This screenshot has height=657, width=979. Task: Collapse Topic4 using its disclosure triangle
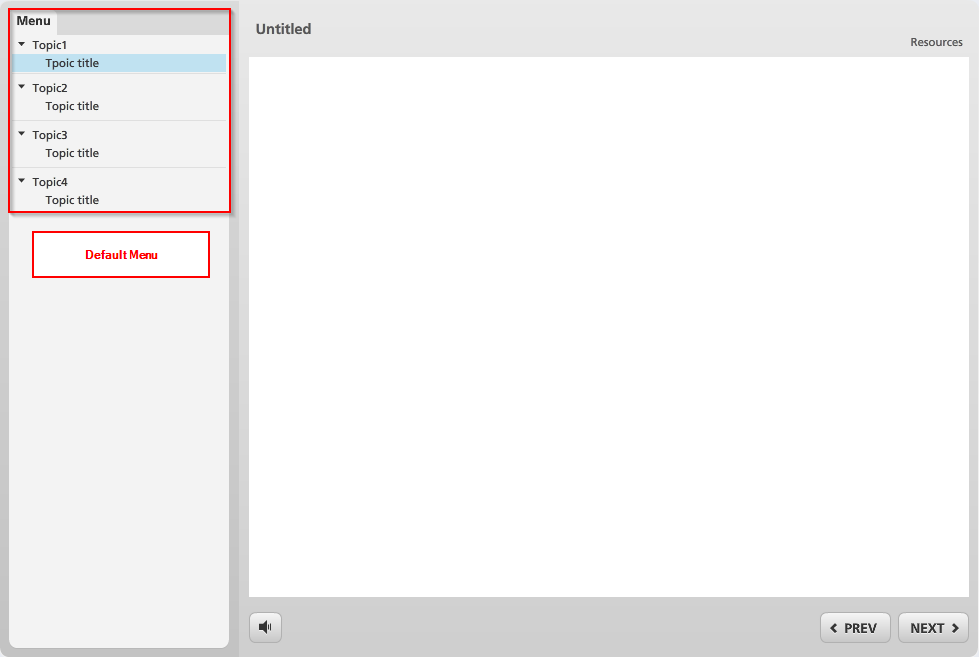pyautogui.click(x=21, y=182)
